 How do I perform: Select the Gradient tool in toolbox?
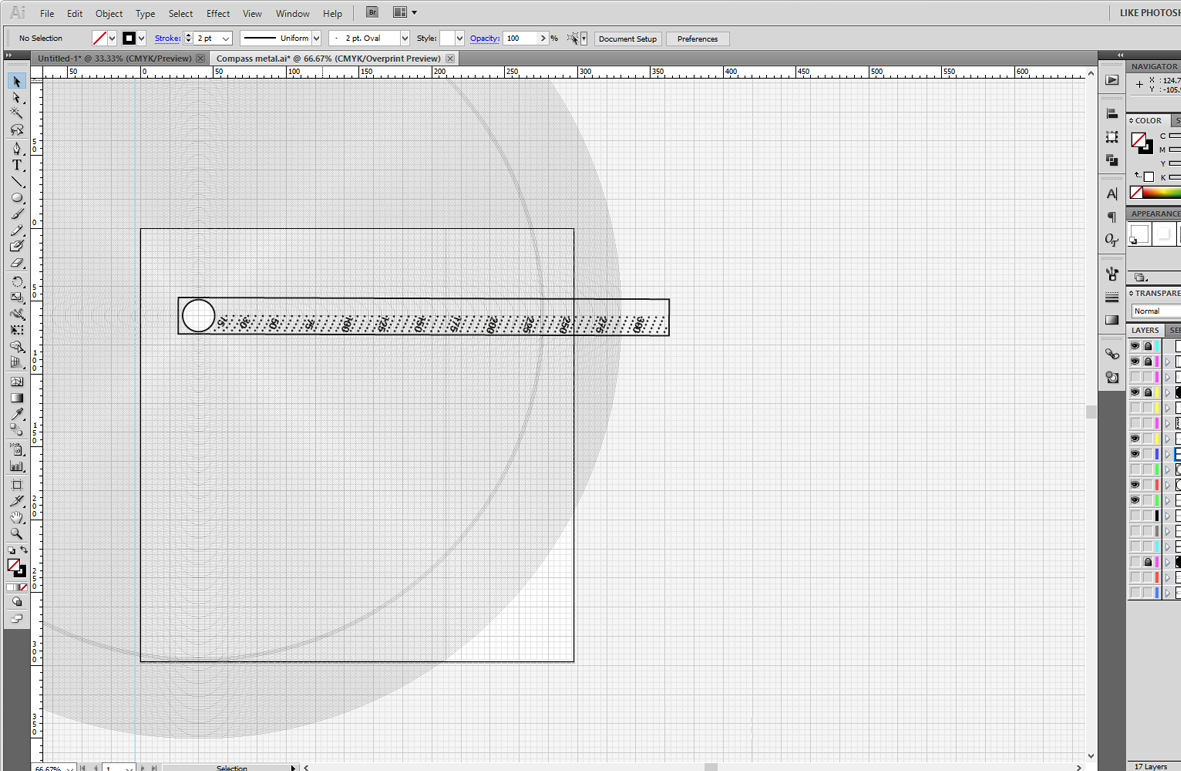pyautogui.click(x=17, y=398)
